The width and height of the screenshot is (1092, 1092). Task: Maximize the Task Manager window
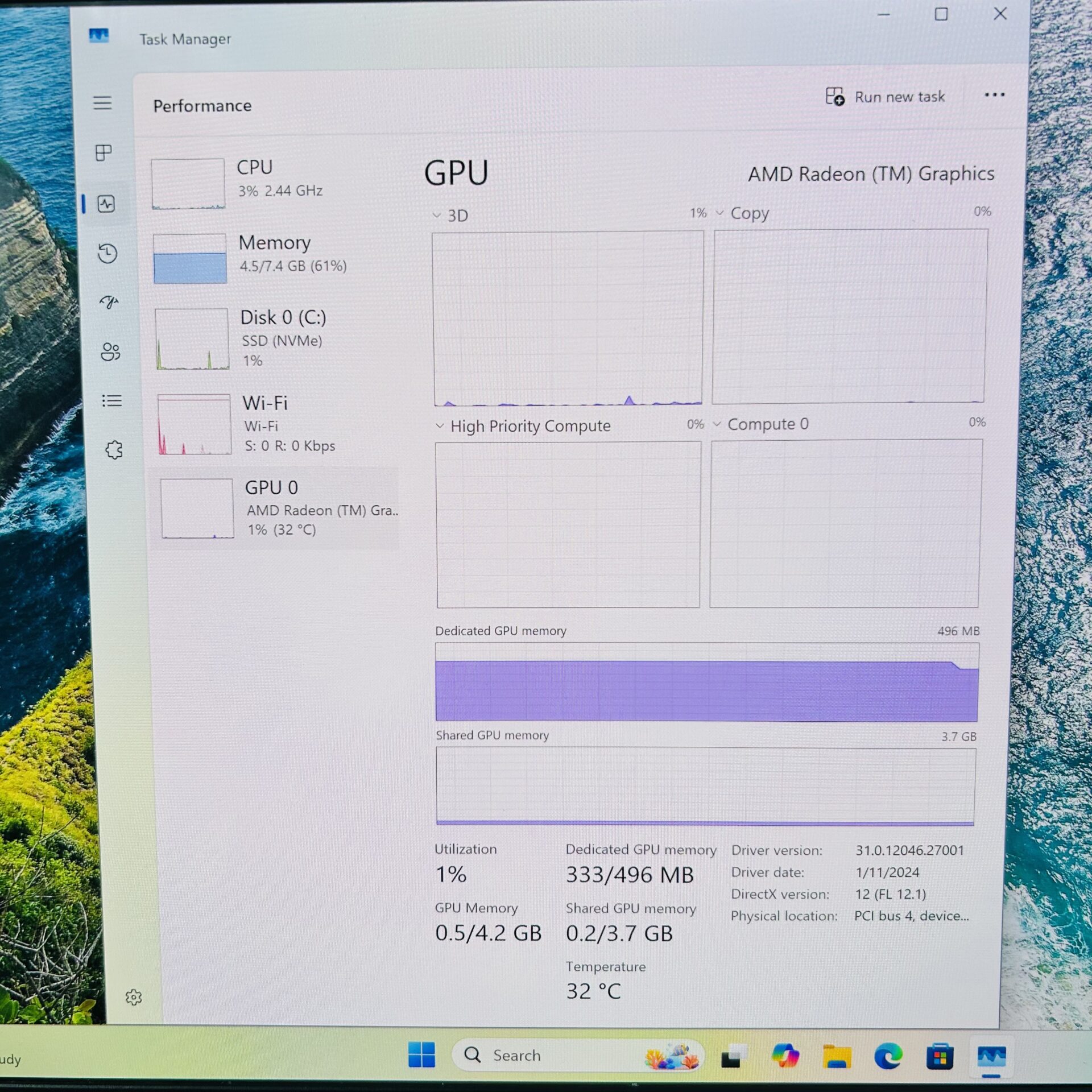(x=941, y=14)
